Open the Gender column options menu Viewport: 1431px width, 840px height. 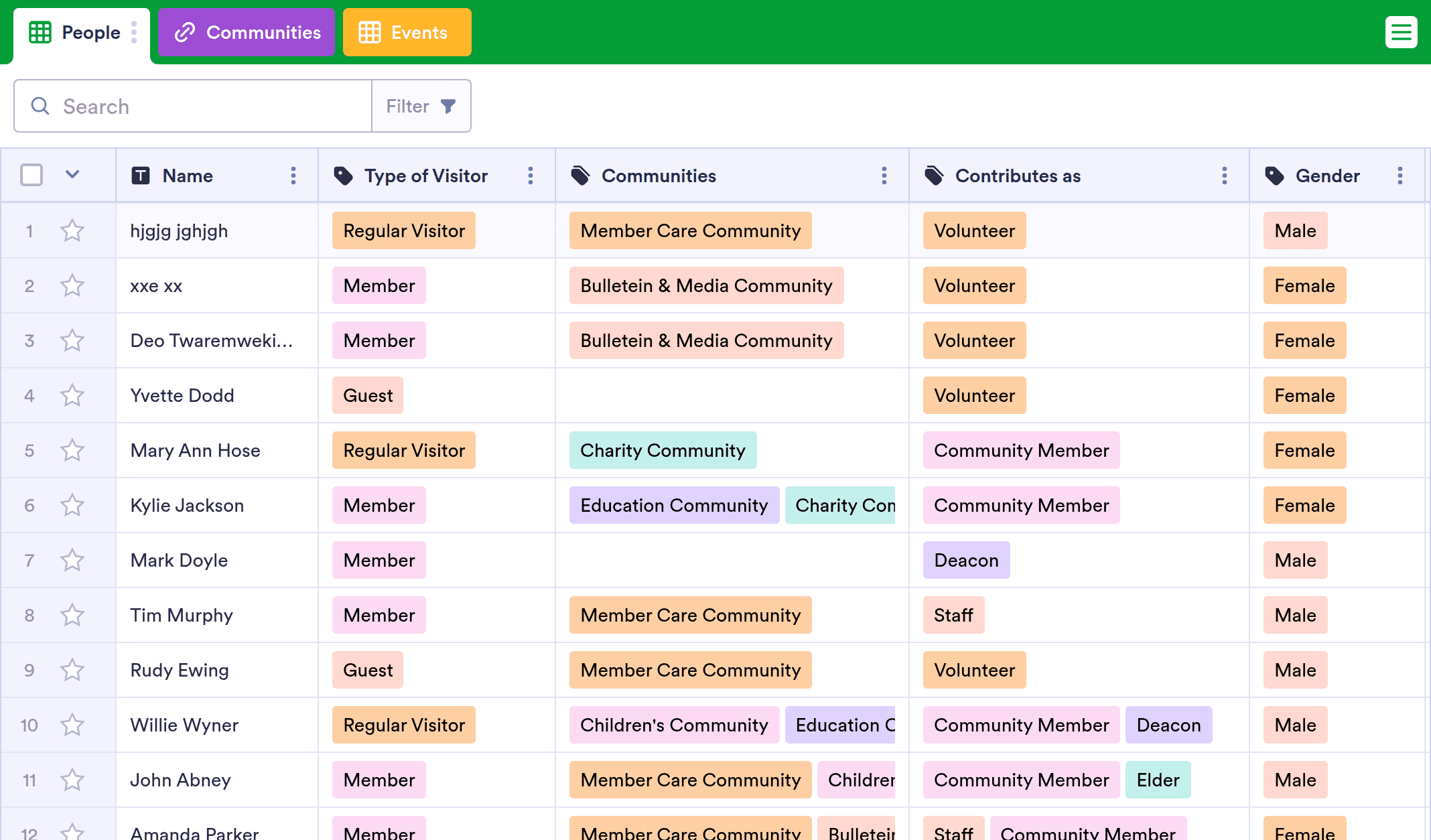(x=1400, y=176)
